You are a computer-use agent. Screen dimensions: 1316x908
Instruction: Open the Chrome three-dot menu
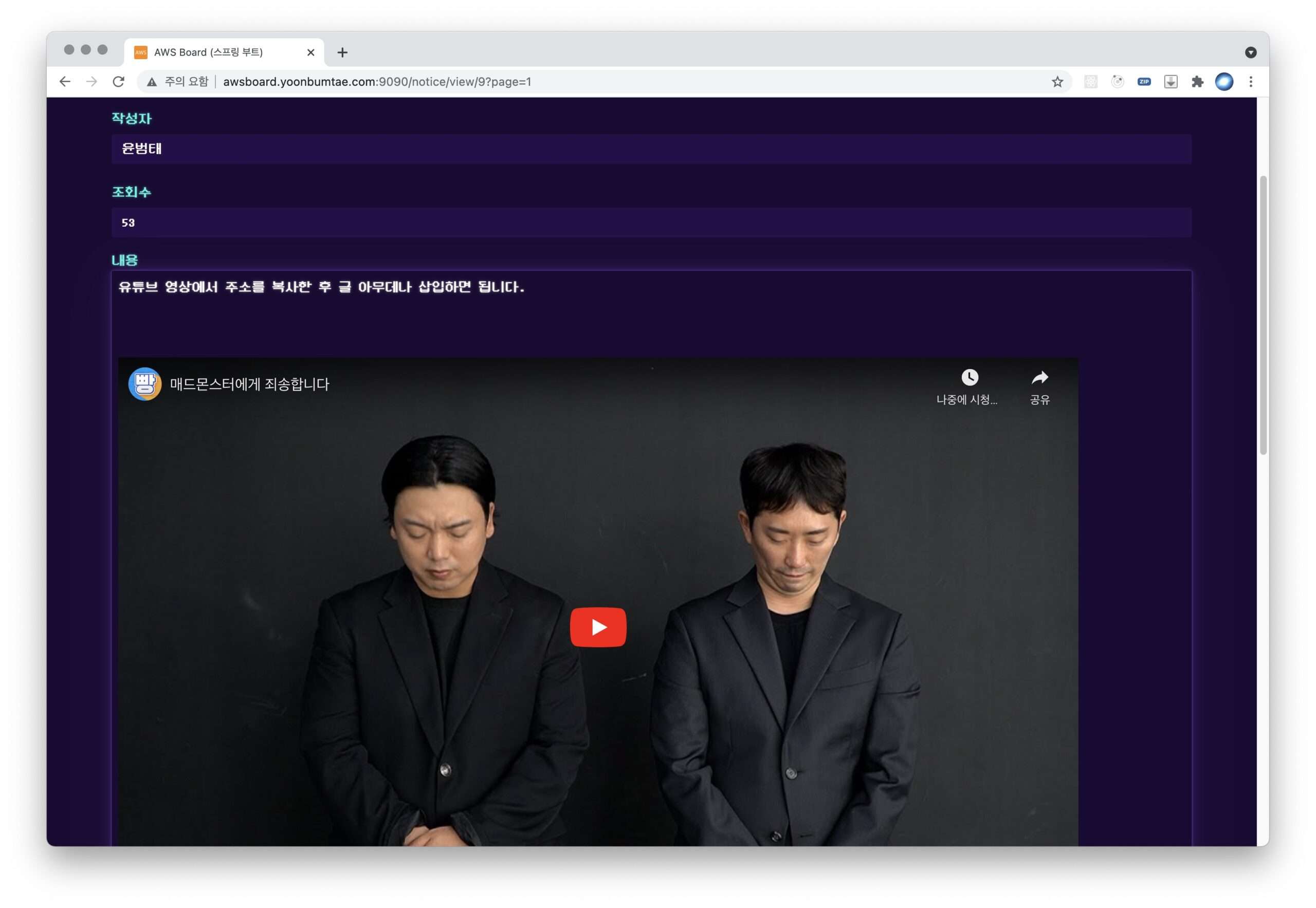click(1251, 82)
